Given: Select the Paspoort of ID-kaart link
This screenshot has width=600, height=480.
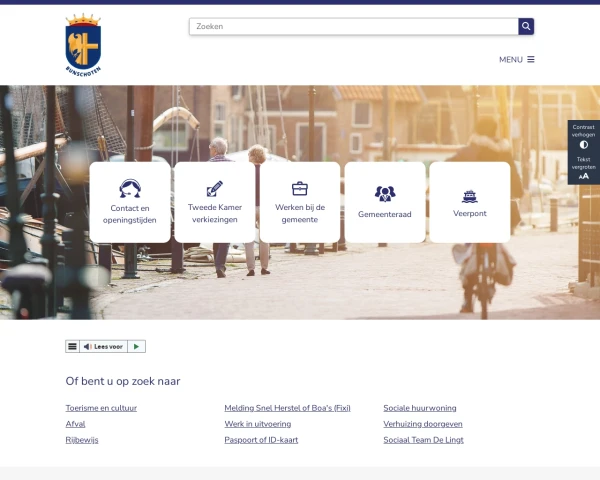Looking at the screenshot, I should 261,440.
